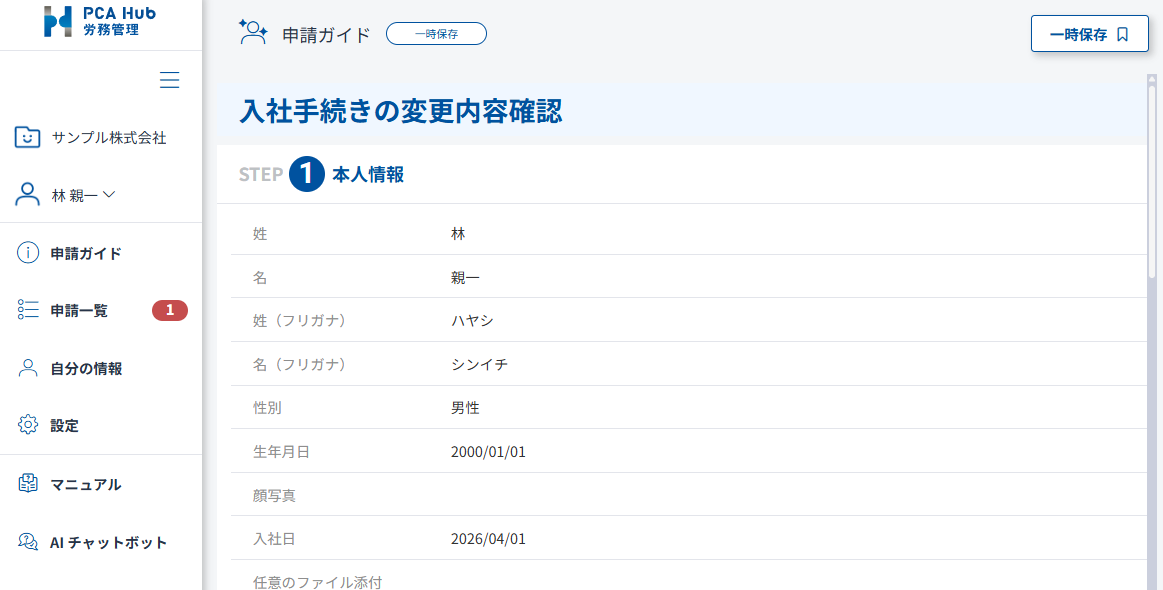1163x590 pixels.
Task: Click the company folder icon
Action: click(x=28, y=137)
